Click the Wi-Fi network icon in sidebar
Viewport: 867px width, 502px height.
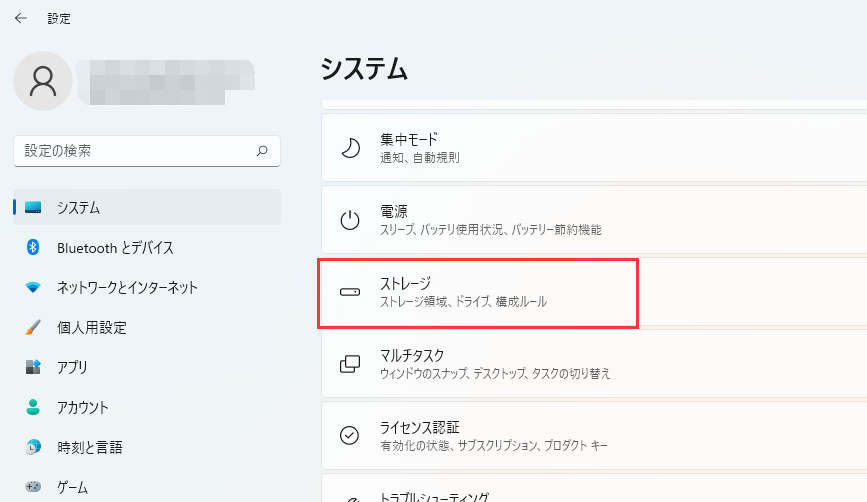(33, 287)
